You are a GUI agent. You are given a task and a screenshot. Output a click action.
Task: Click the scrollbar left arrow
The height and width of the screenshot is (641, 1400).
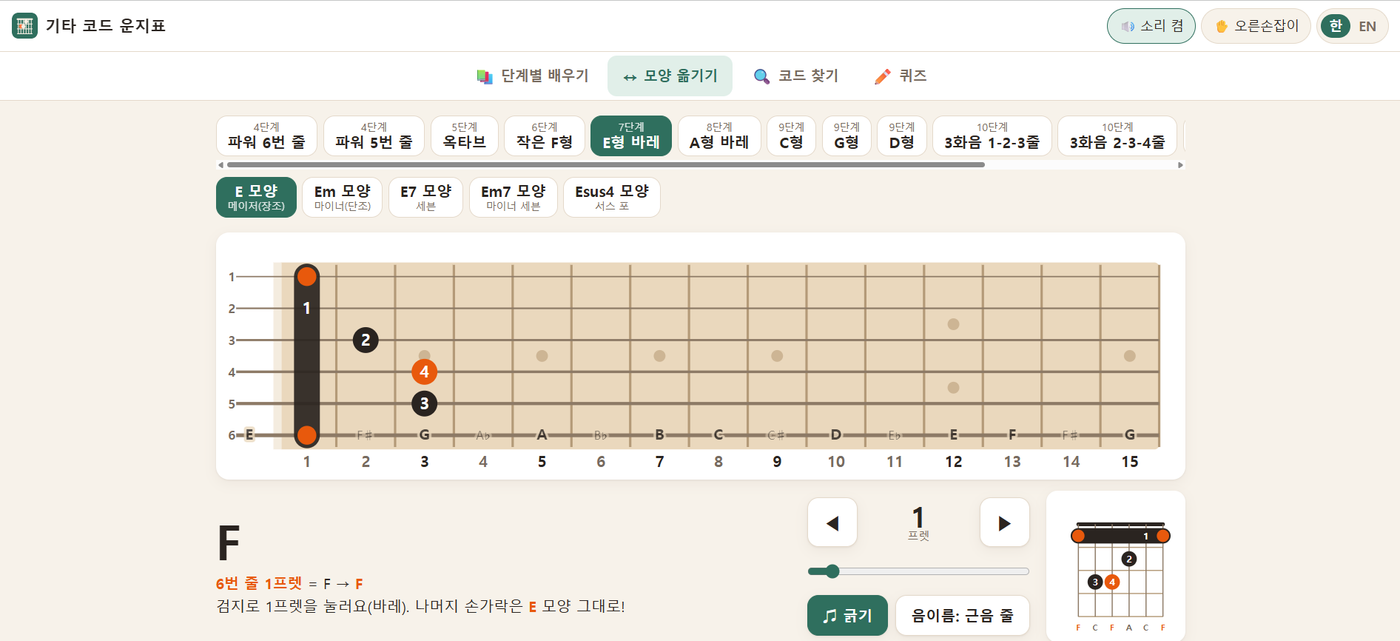[x=221, y=164]
